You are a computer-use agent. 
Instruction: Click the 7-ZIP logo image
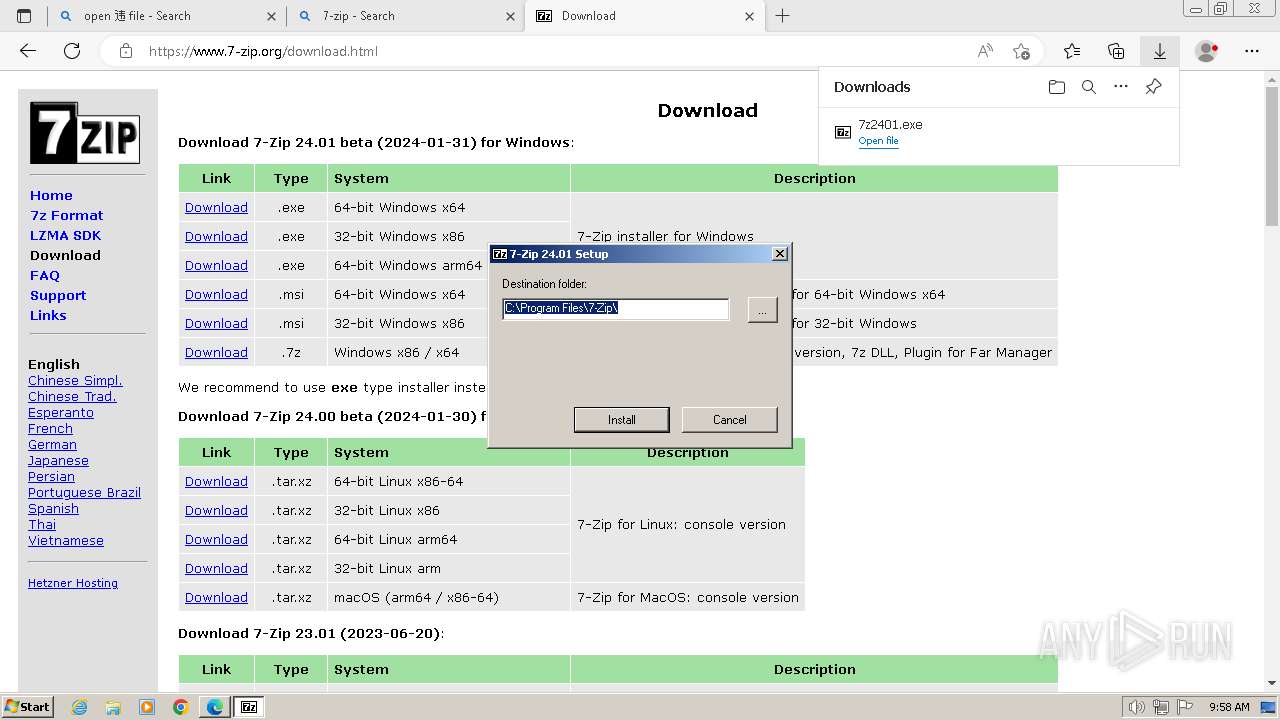point(84,133)
